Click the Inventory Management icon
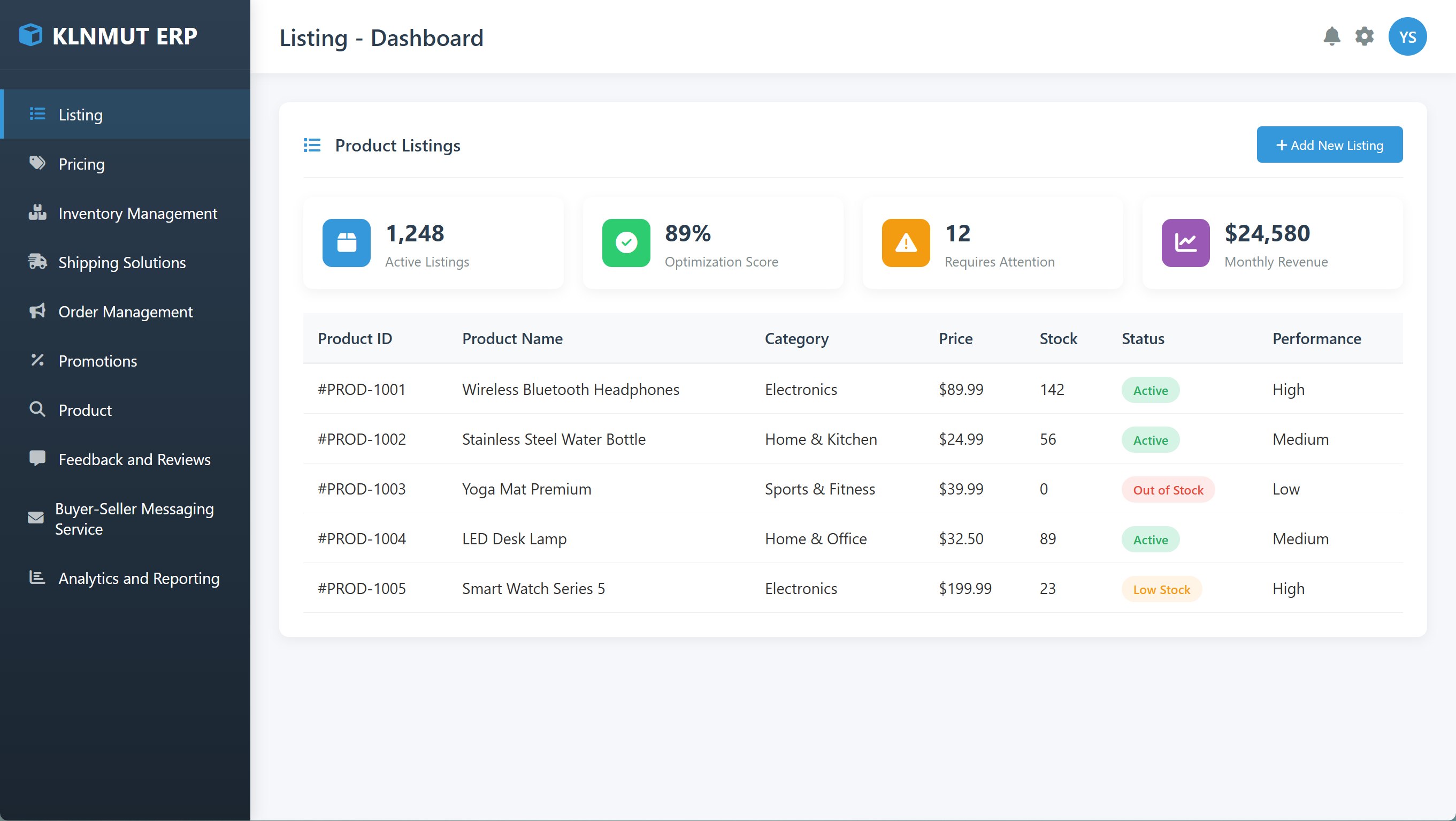Viewport: 1456px width, 821px height. [37, 212]
